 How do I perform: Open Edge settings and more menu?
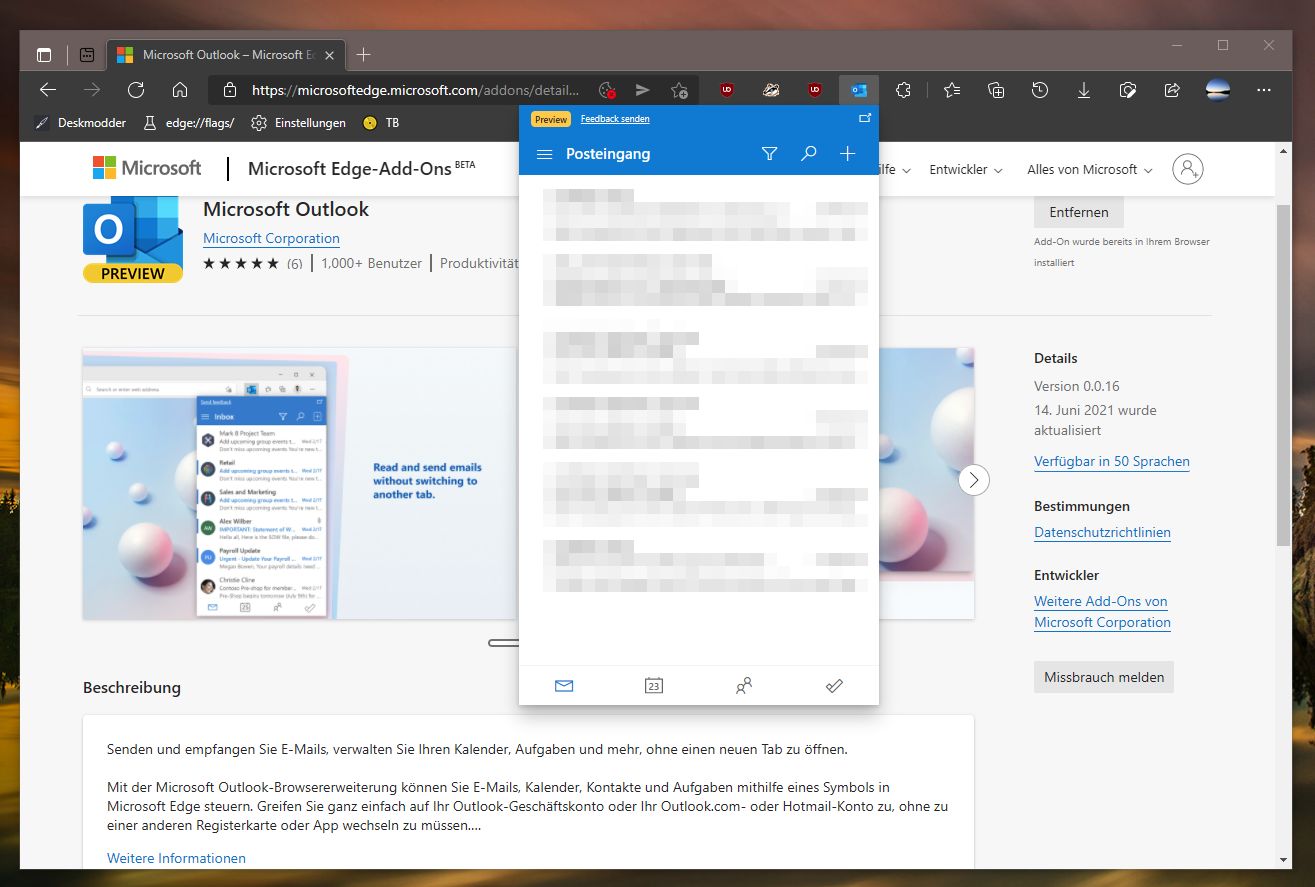(x=1264, y=90)
